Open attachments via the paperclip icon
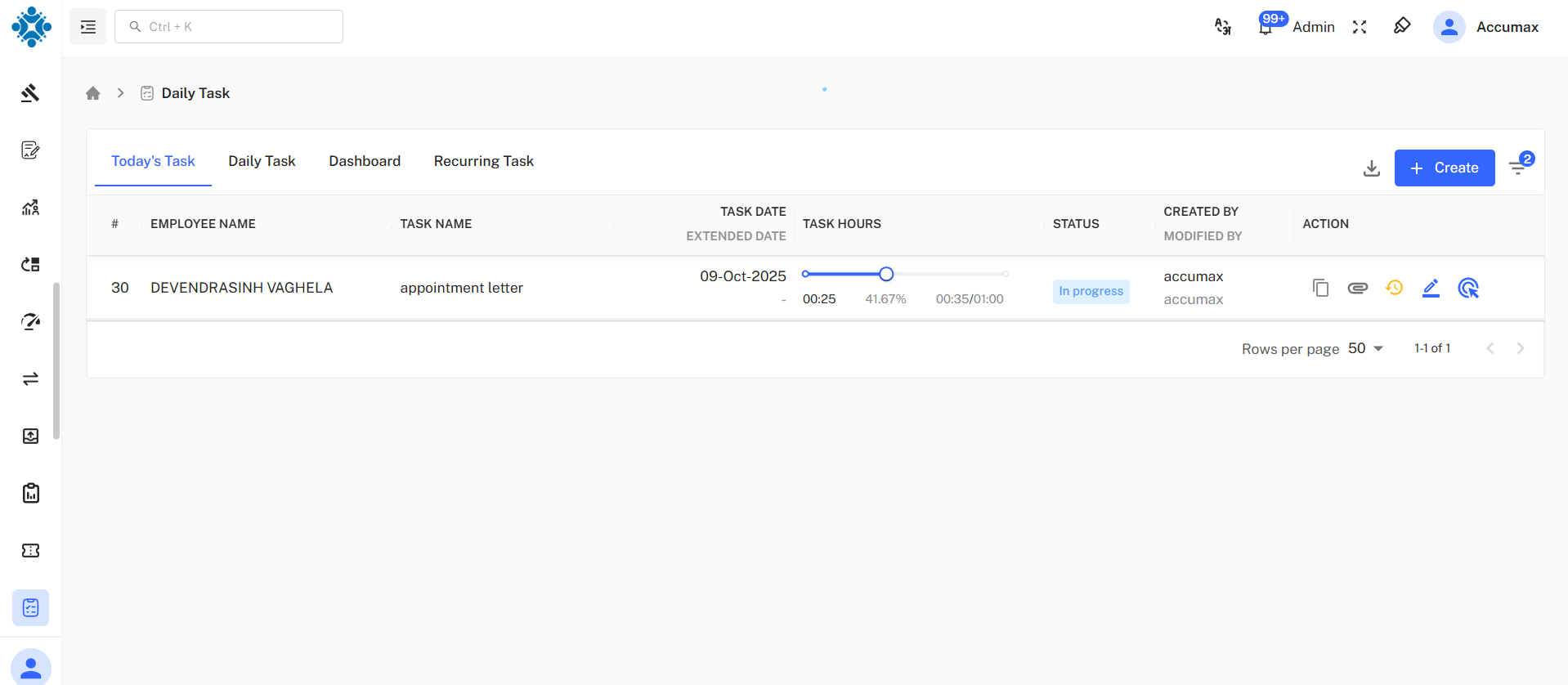Screen dimensions: 1568x685 [1357, 288]
